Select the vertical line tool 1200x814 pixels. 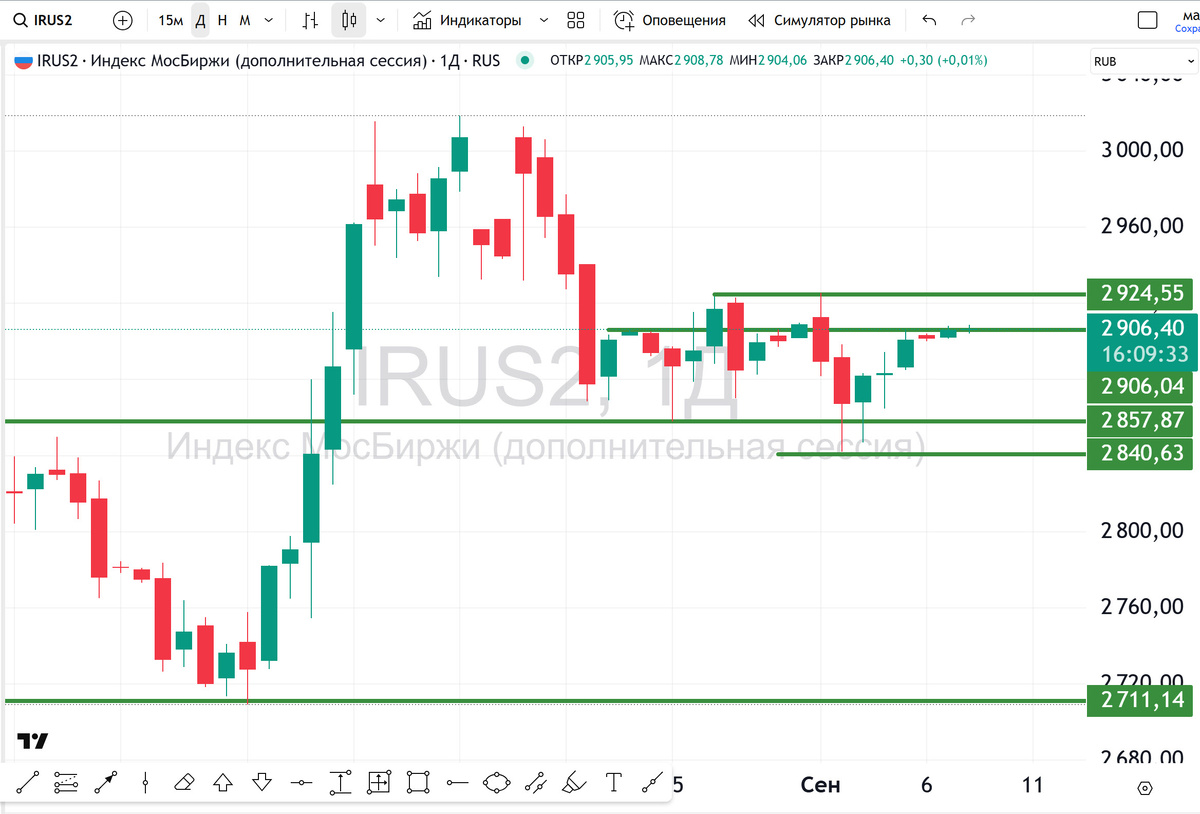(x=145, y=782)
